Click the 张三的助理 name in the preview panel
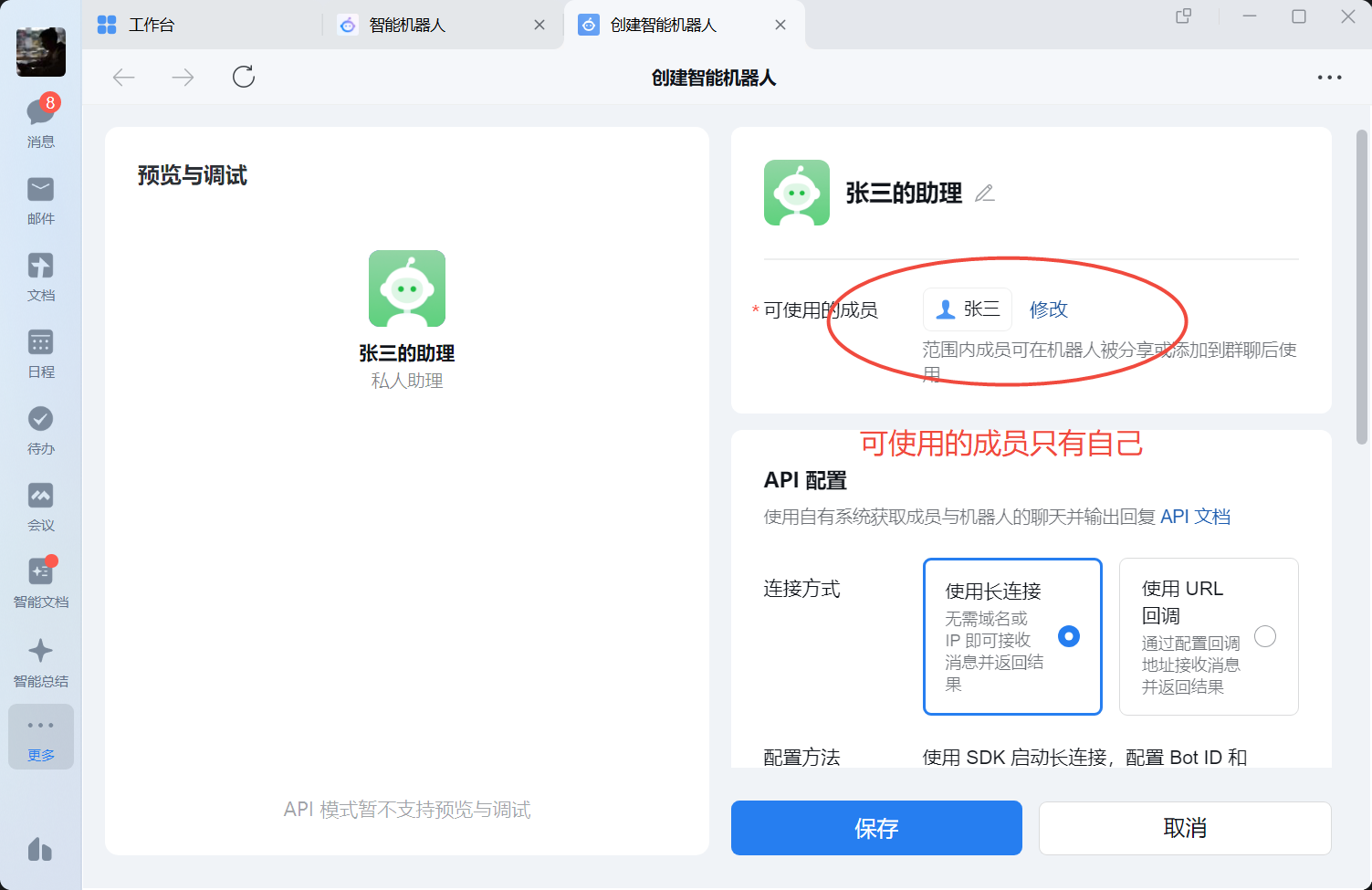The image size is (1372, 890). (x=407, y=353)
